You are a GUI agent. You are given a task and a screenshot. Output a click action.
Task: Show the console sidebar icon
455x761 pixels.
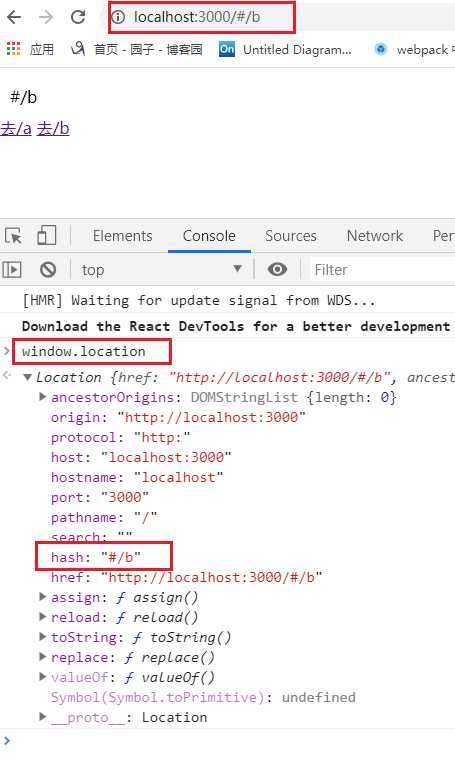tap(12, 269)
